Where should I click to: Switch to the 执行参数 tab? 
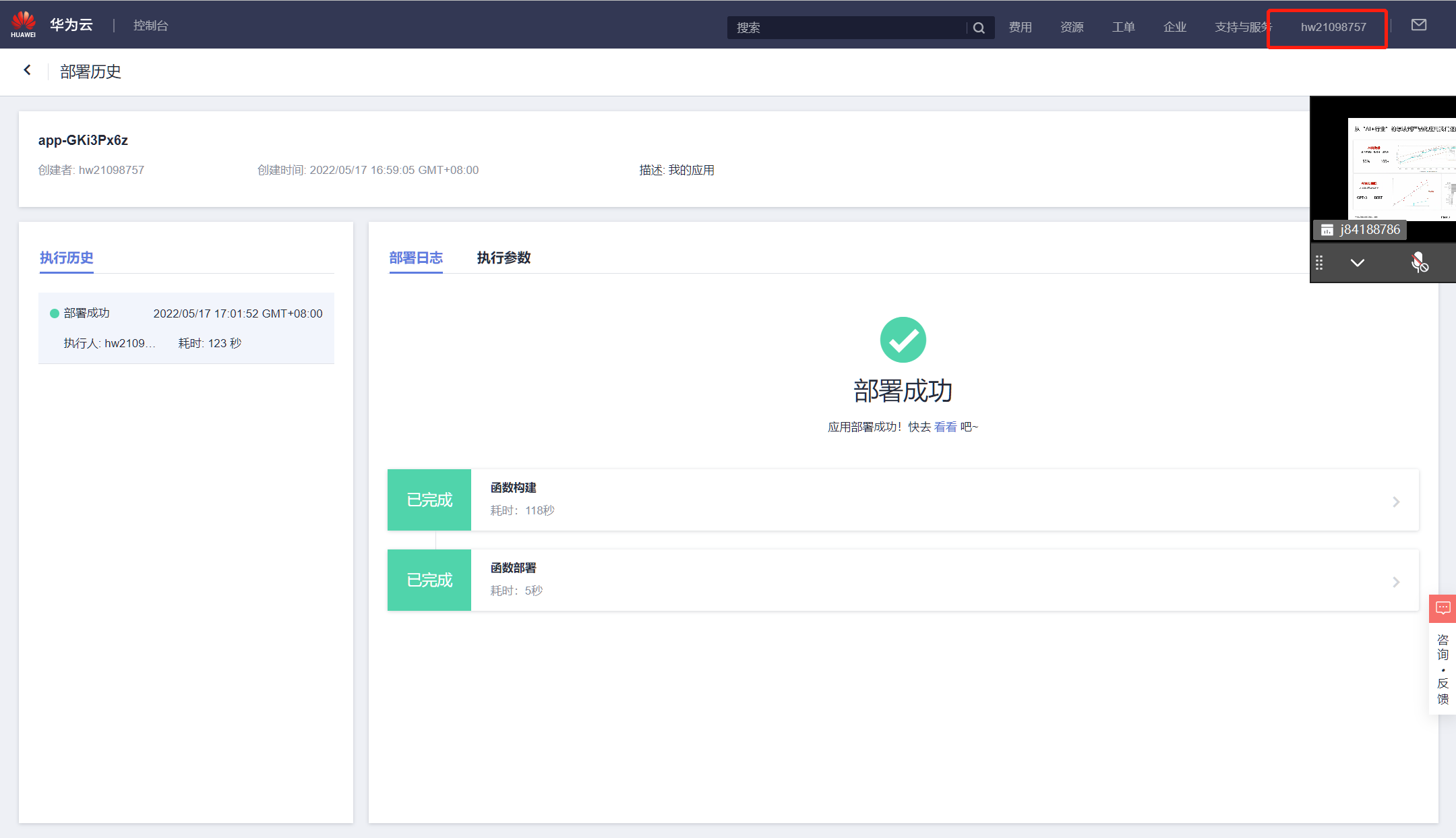[x=504, y=258]
